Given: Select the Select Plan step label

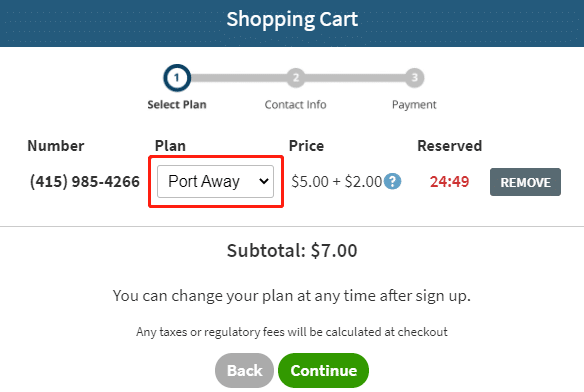Looking at the screenshot, I should [177, 105].
